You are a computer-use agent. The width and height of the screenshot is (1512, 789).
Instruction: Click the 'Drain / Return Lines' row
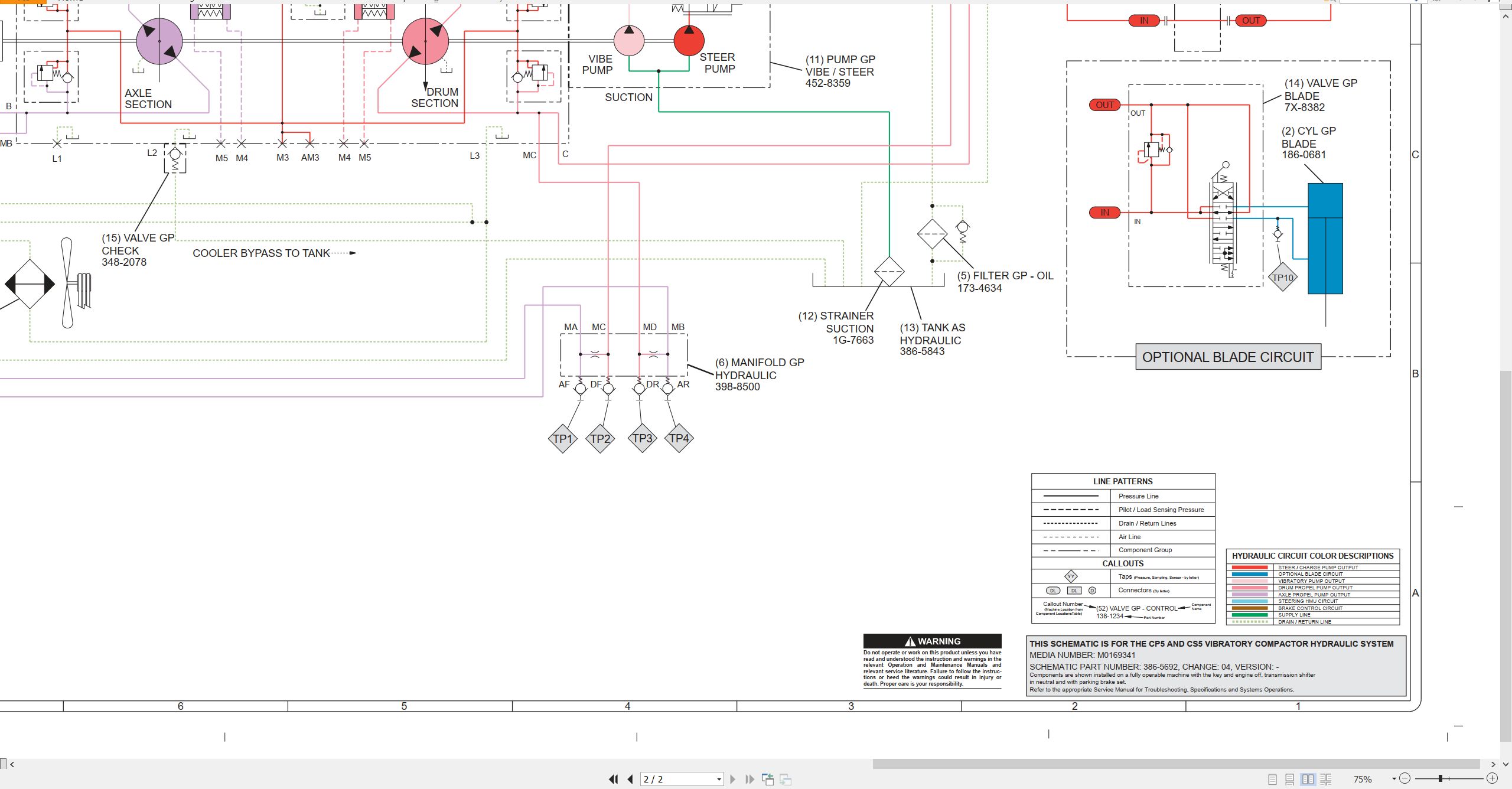point(1123,523)
